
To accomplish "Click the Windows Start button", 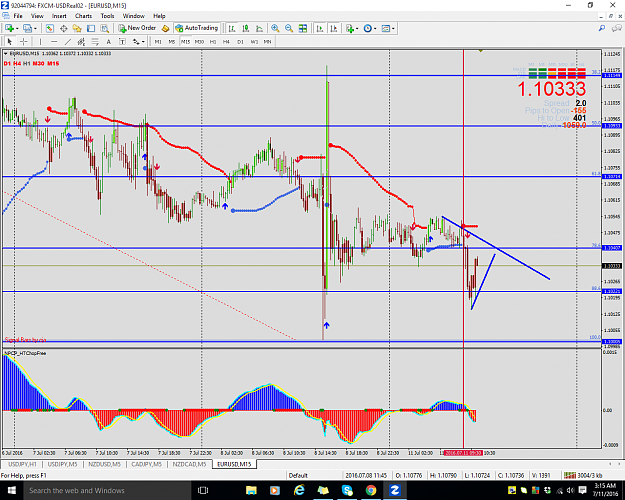I will point(11,490).
